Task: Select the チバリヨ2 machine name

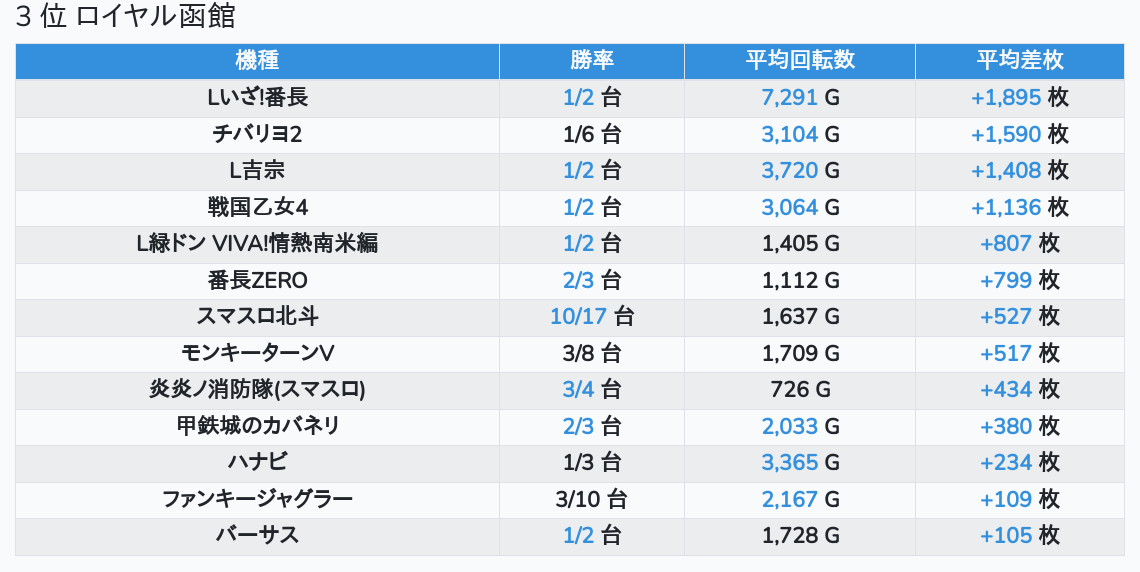Action: click(x=257, y=134)
